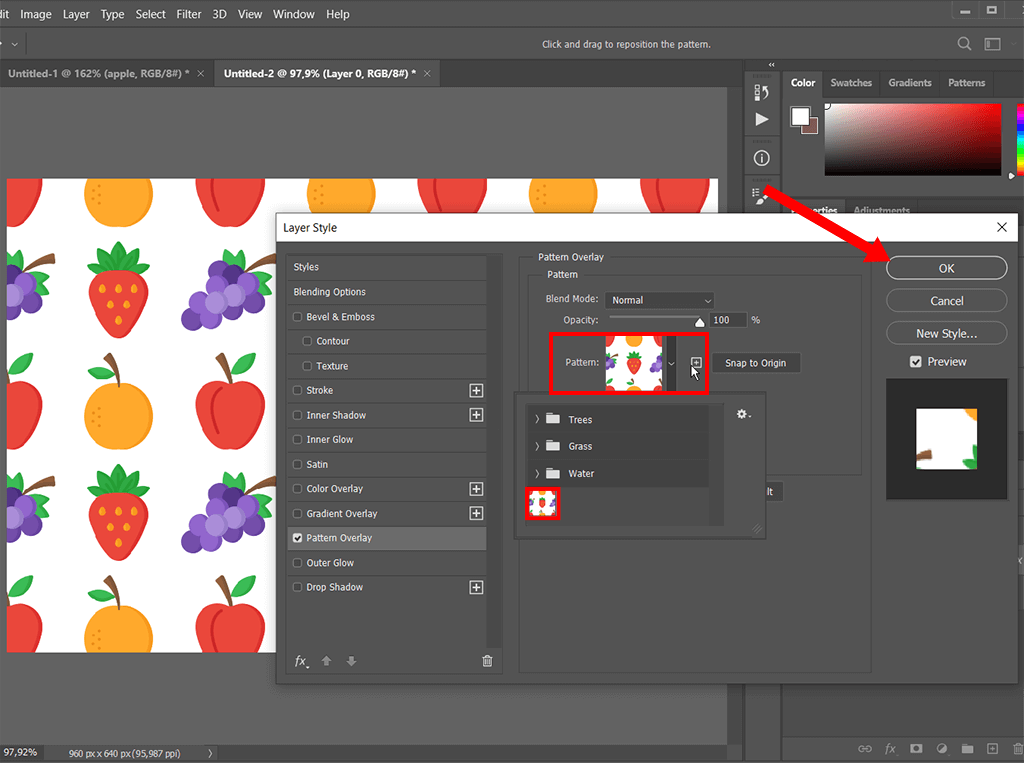Expand the Trees pattern folder
The width and height of the screenshot is (1024, 763).
[x=537, y=419]
